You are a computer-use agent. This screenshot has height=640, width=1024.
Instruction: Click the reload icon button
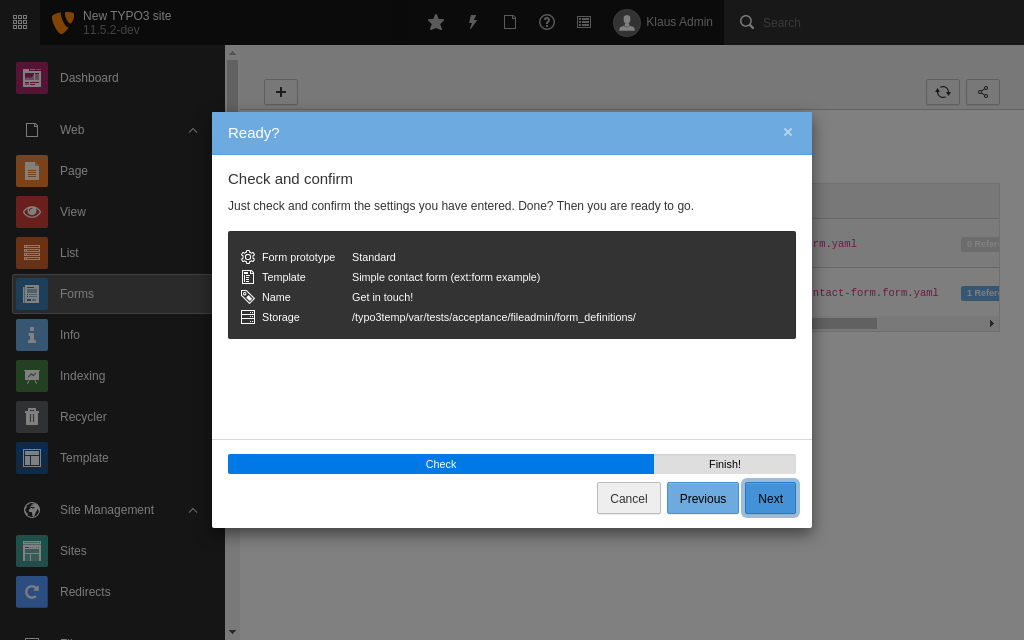point(942,92)
